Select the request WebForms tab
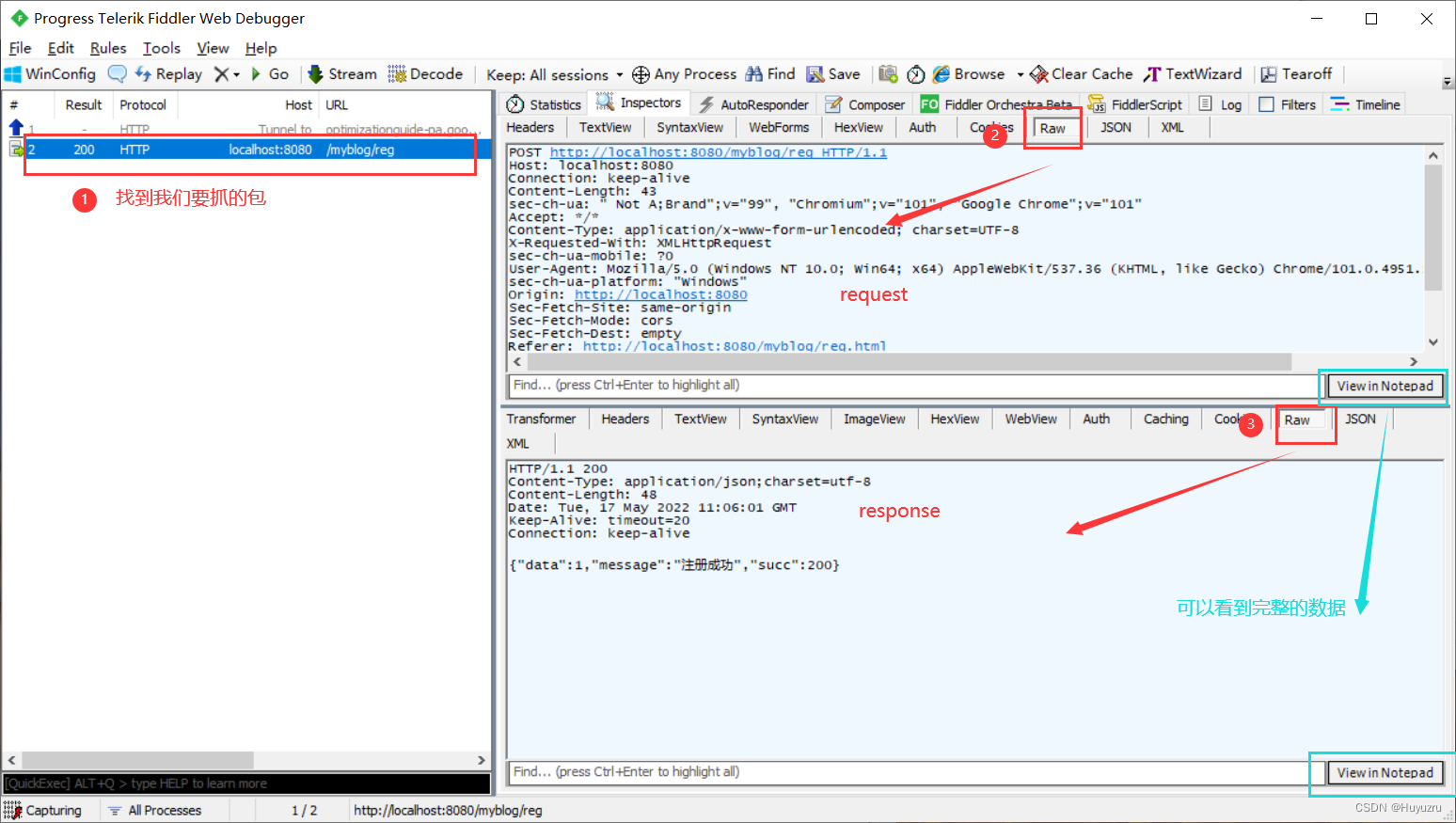 coord(779,127)
